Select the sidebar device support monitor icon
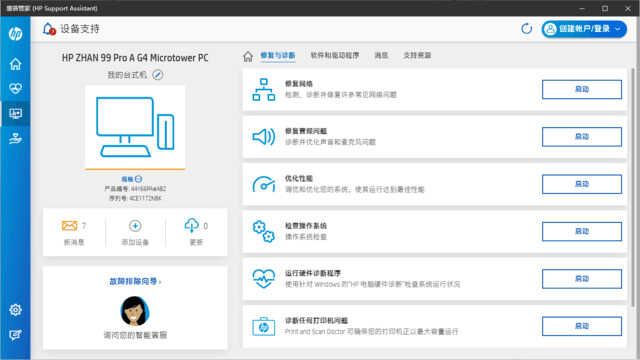This screenshot has width=640, height=360. (16, 113)
